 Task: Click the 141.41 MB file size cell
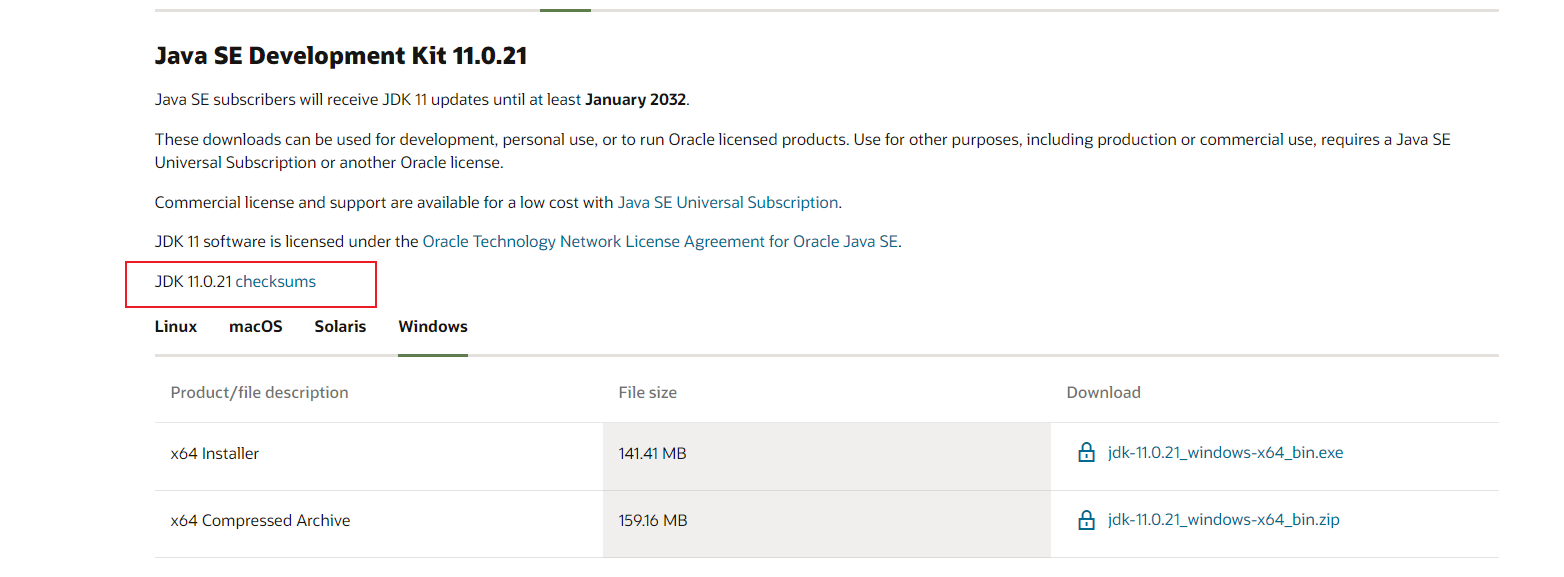pyautogui.click(x=652, y=454)
